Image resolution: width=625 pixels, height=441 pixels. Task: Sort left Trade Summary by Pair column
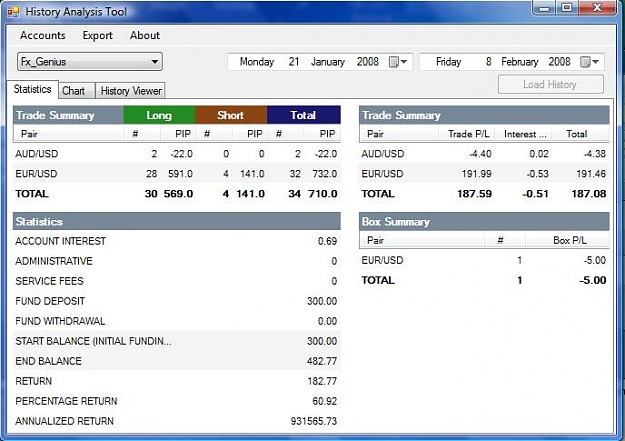[69, 134]
